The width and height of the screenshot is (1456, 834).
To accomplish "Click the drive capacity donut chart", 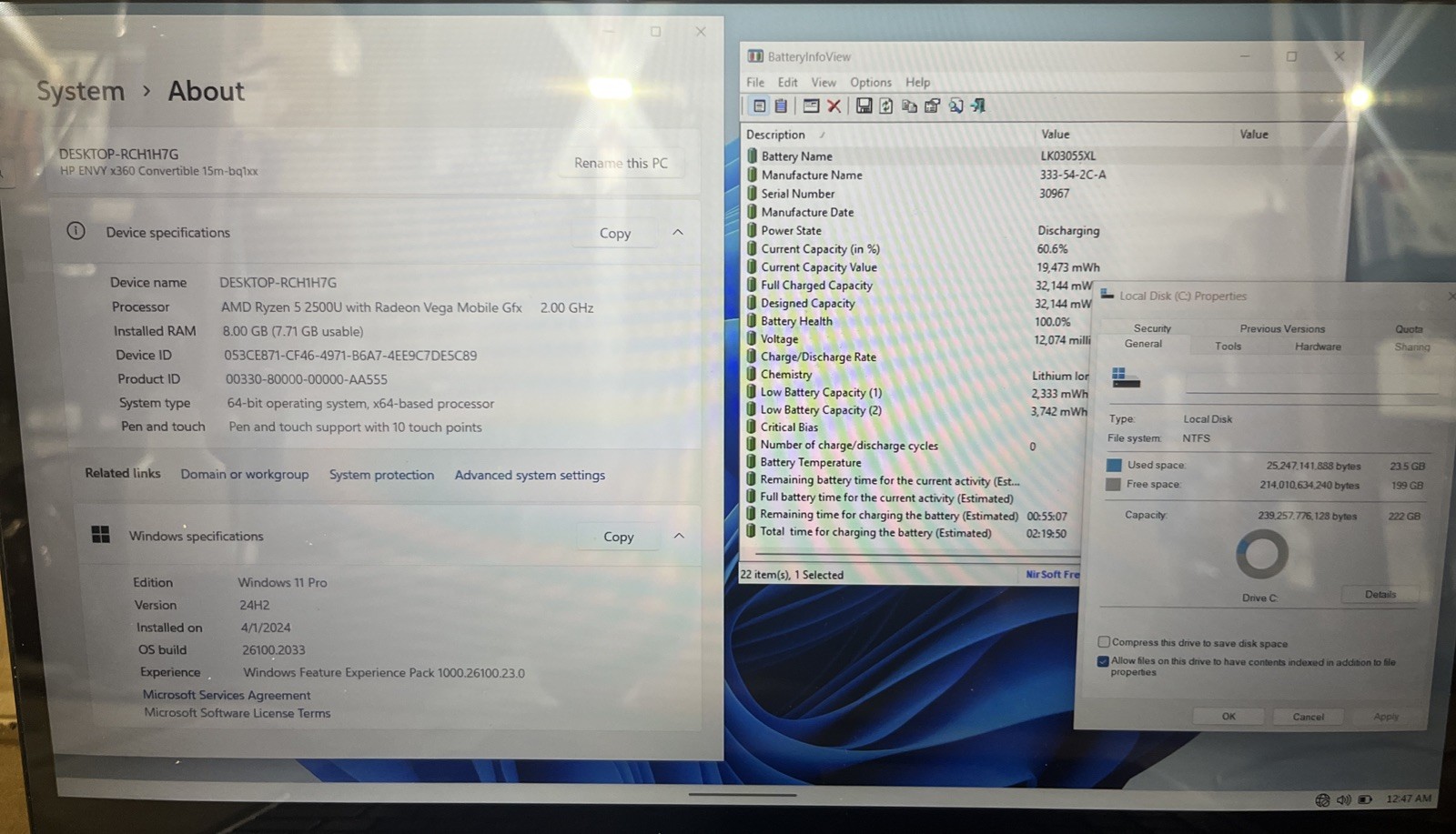I will coord(1261,553).
